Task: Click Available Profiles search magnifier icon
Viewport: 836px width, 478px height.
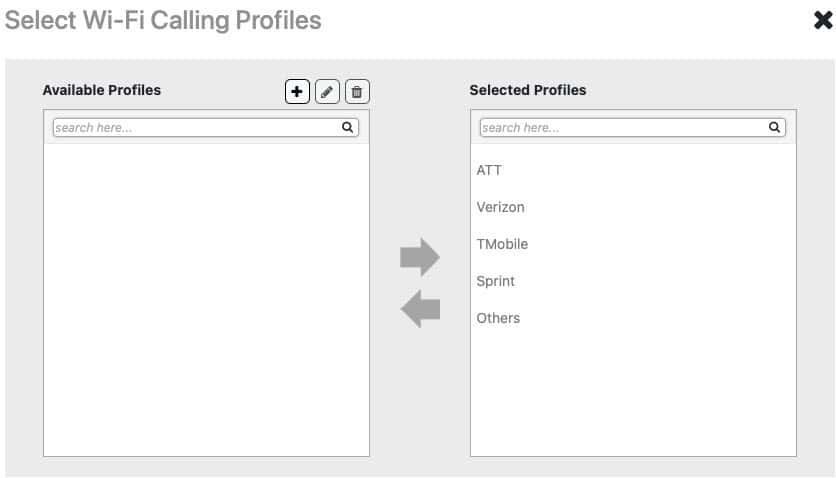Action: (x=348, y=127)
